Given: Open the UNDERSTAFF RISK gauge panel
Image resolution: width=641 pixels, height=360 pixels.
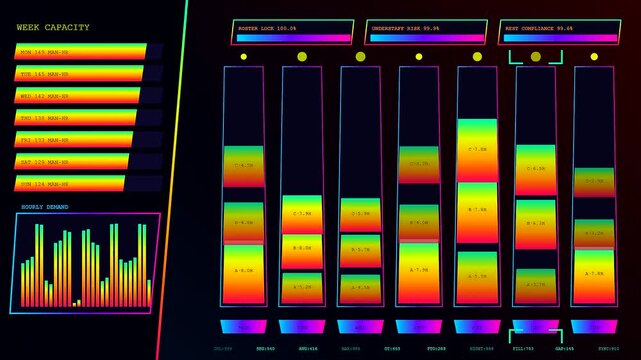Looking at the screenshot, I should click(426, 32).
